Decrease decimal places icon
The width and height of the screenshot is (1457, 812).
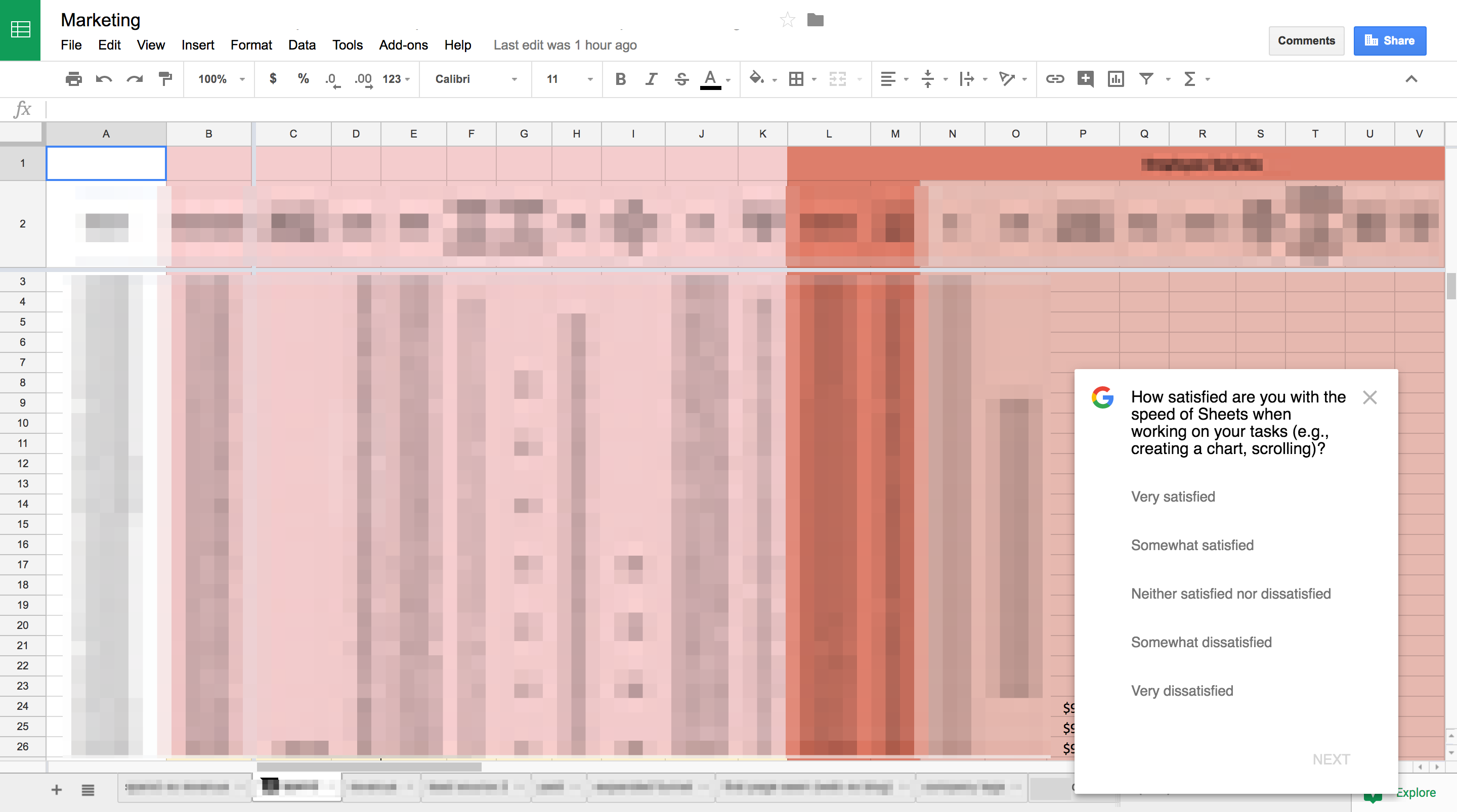tap(332, 80)
